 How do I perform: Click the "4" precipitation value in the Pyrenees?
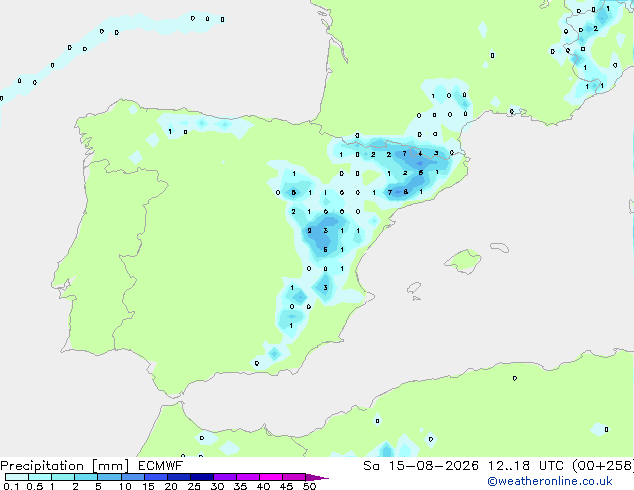pyautogui.click(x=421, y=154)
